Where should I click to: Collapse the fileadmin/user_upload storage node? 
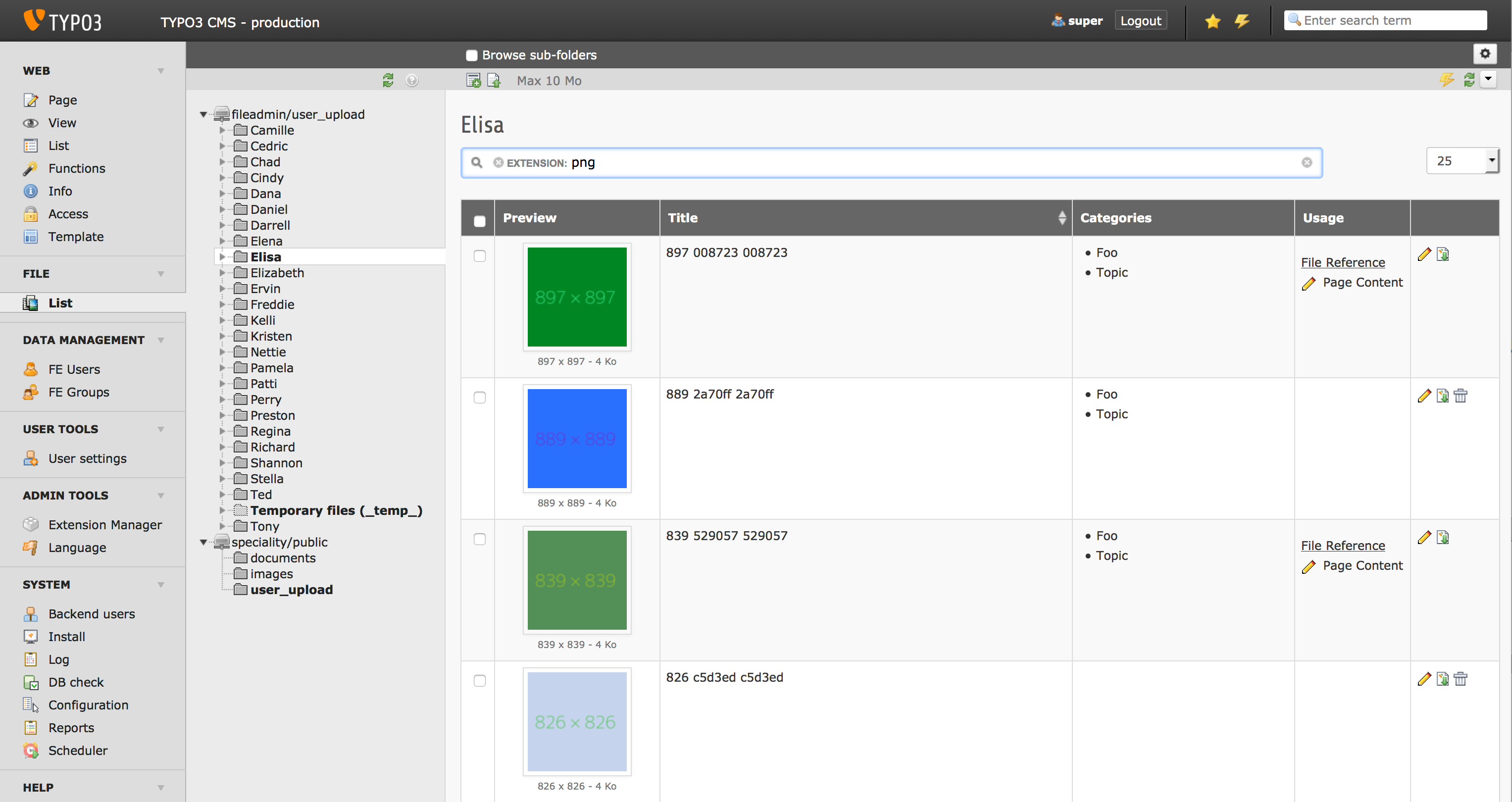tap(203, 114)
